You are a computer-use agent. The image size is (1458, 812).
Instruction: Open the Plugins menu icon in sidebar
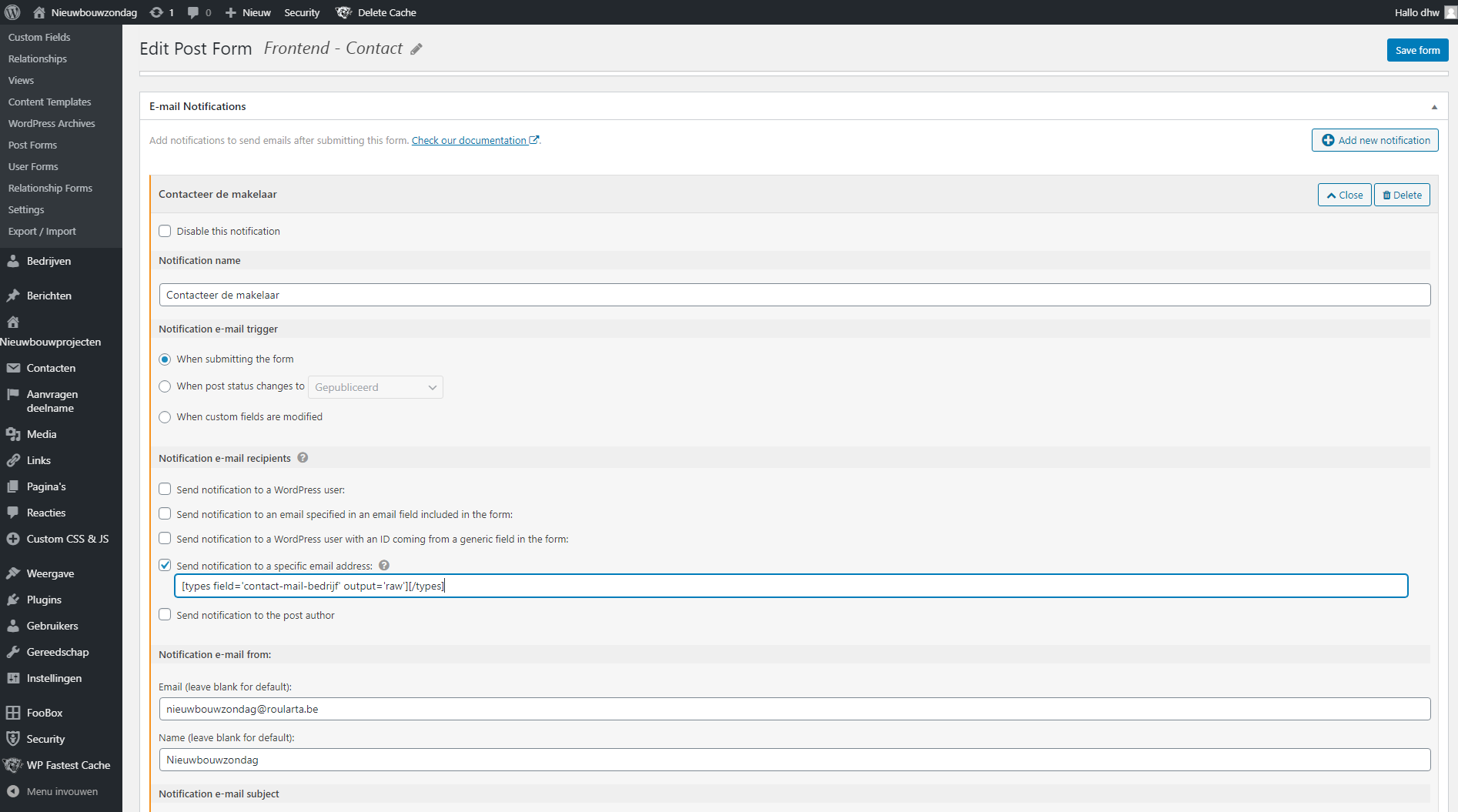[x=13, y=600]
